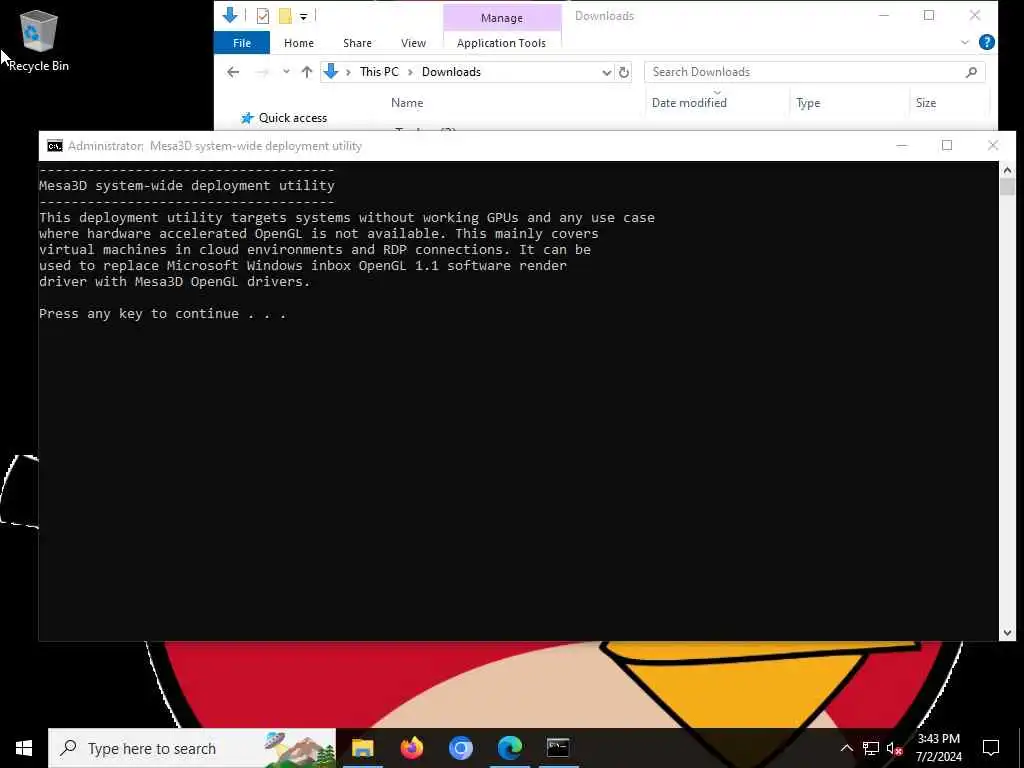Expand address bar history dropdown
This screenshot has width=1024, height=768.
coord(607,72)
